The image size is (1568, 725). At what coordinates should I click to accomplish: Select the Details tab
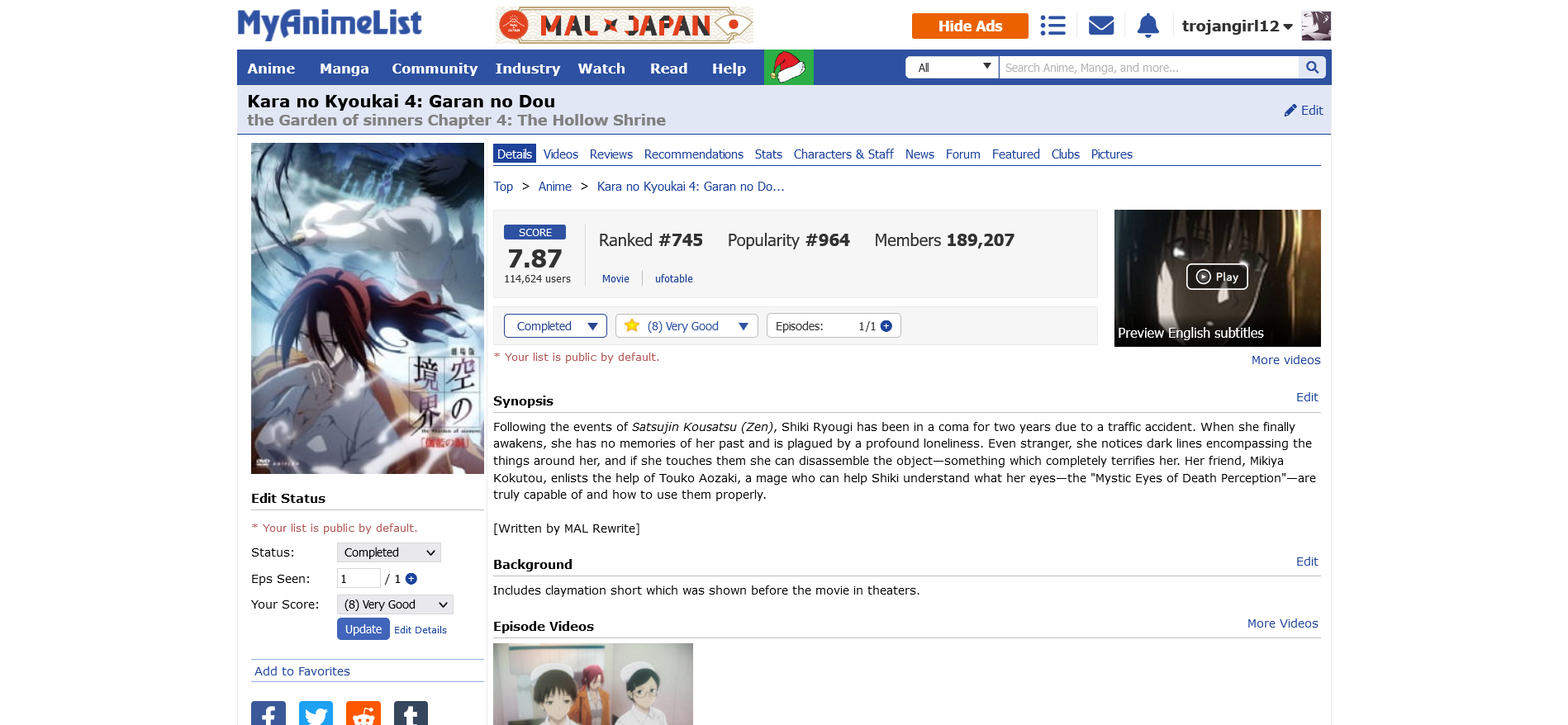coord(515,154)
